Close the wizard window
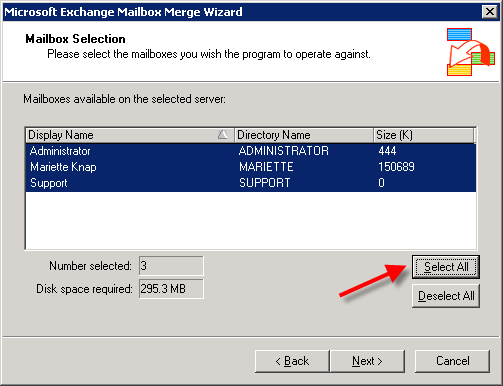503x386 pixels. [x=490, y=12]
